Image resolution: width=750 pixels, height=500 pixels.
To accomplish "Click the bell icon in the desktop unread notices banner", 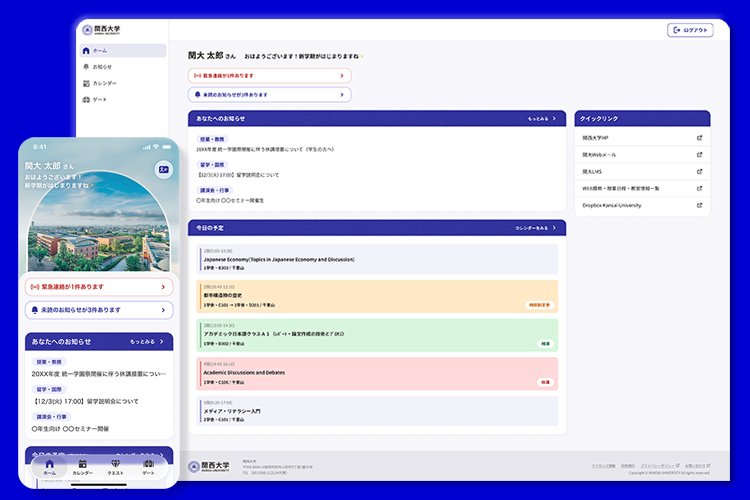I will 198,95.
